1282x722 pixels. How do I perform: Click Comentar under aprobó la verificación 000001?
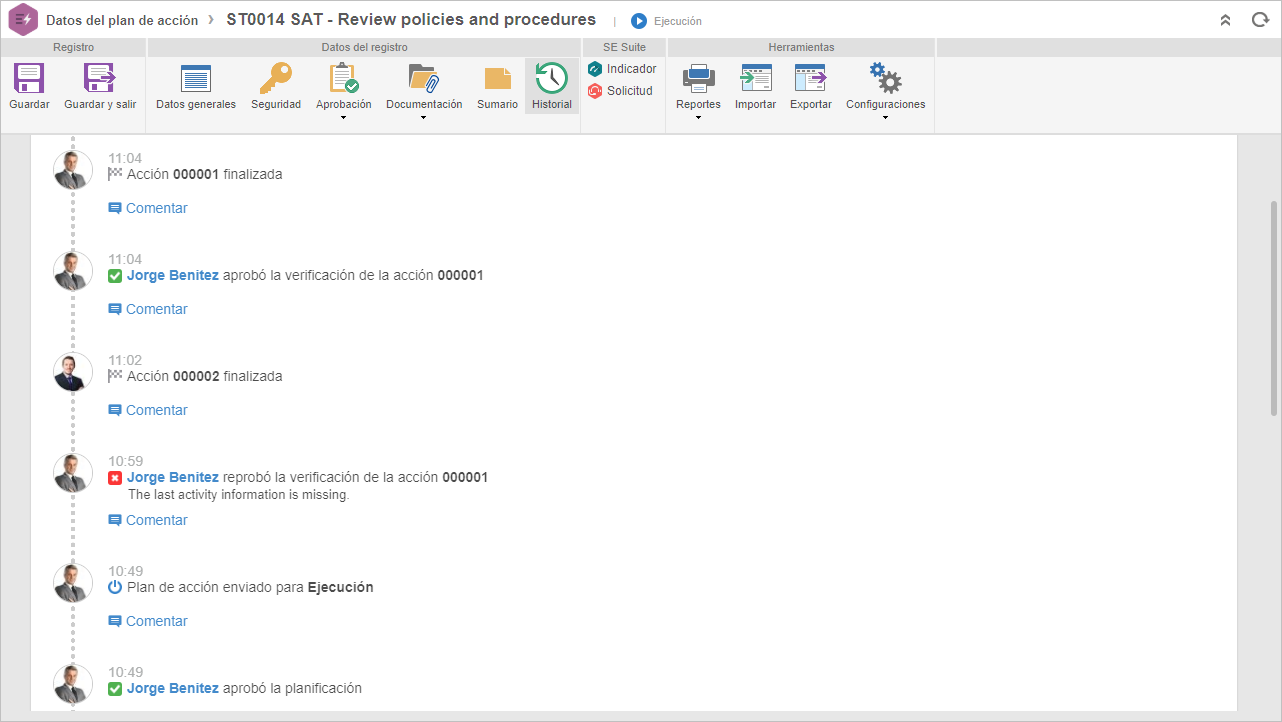pyautogui.click(x=148, y=309)
